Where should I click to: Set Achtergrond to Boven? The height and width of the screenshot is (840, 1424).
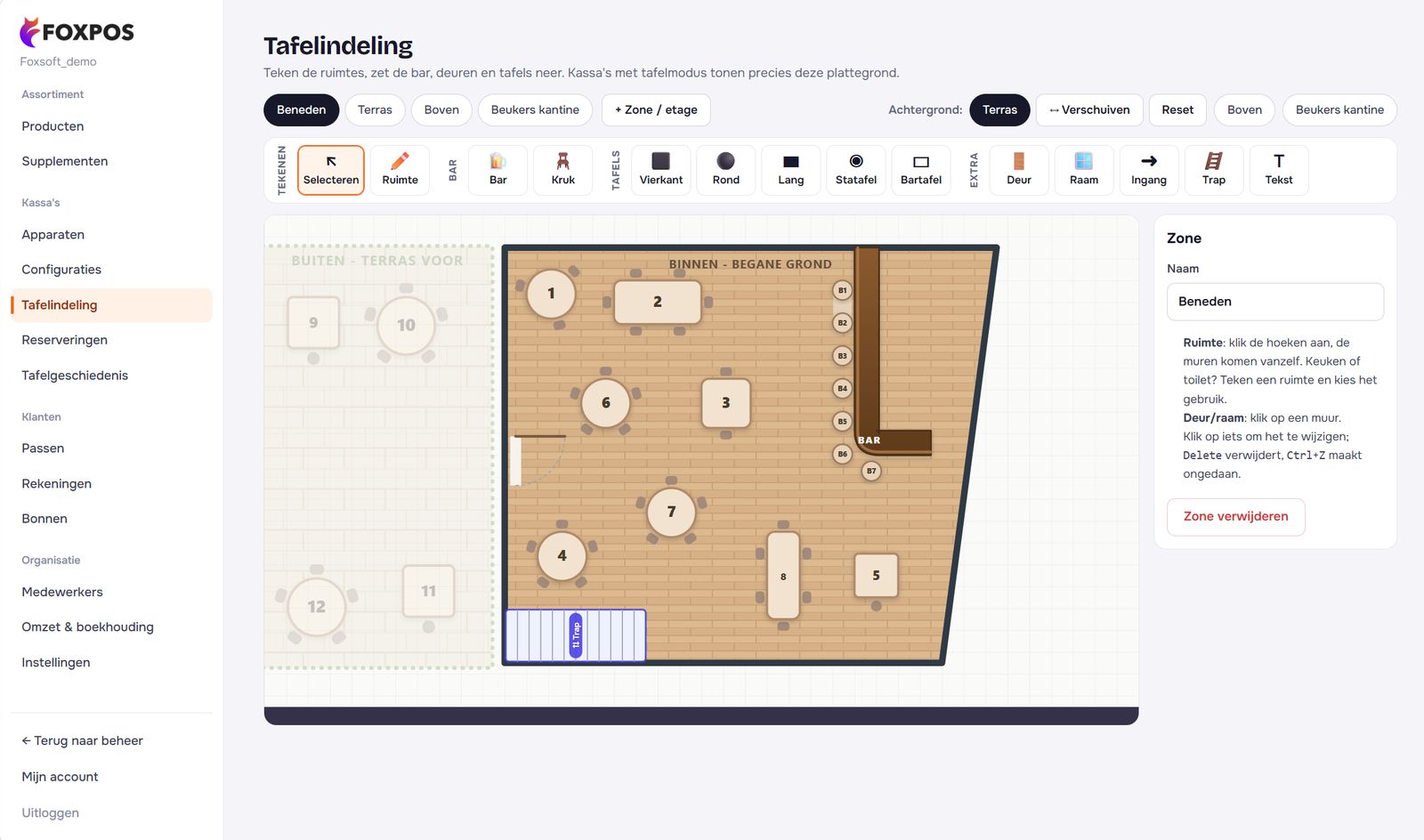(1244, 110)
